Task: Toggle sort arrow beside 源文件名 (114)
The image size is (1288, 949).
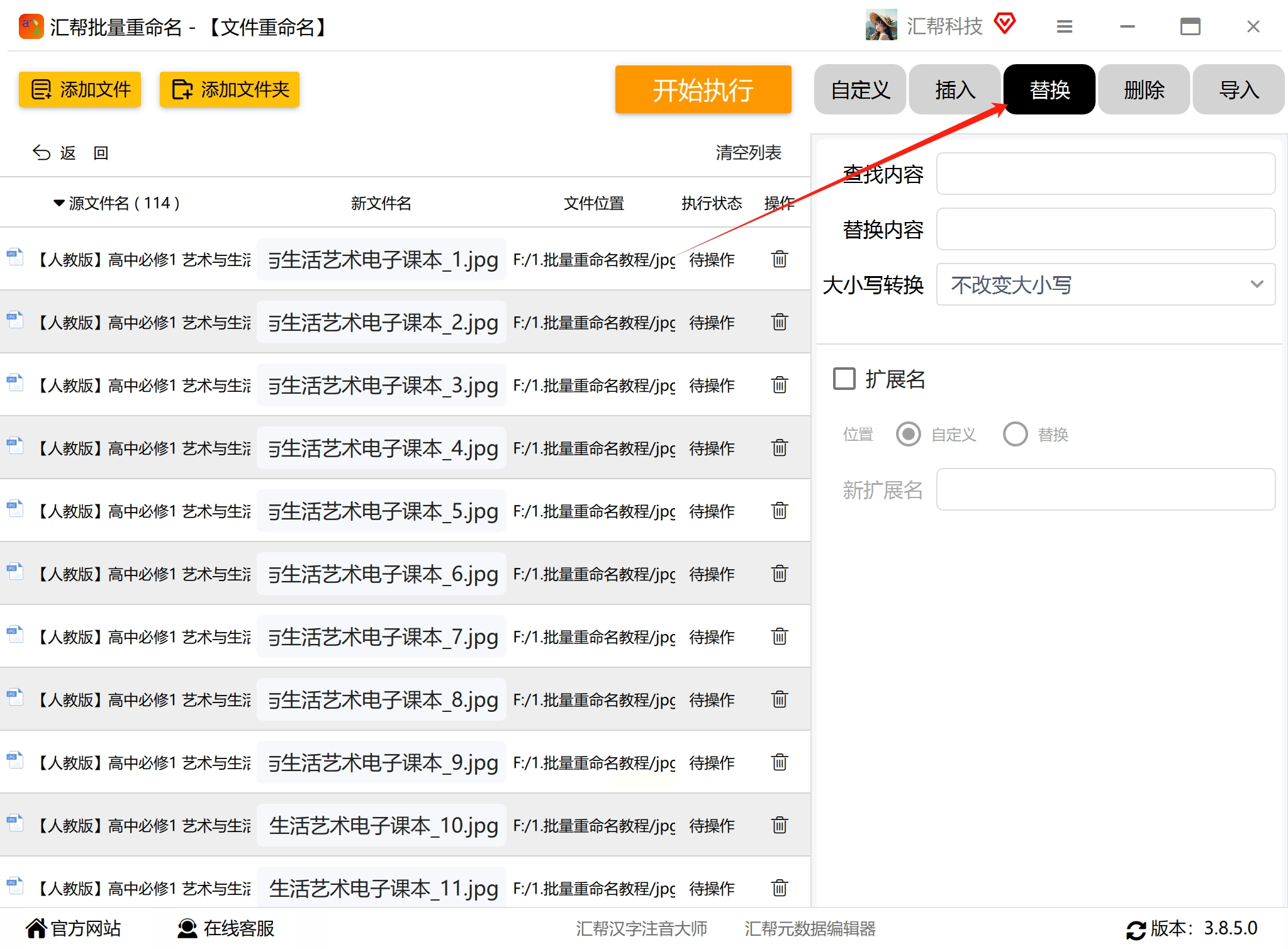Action: point(59,203)
